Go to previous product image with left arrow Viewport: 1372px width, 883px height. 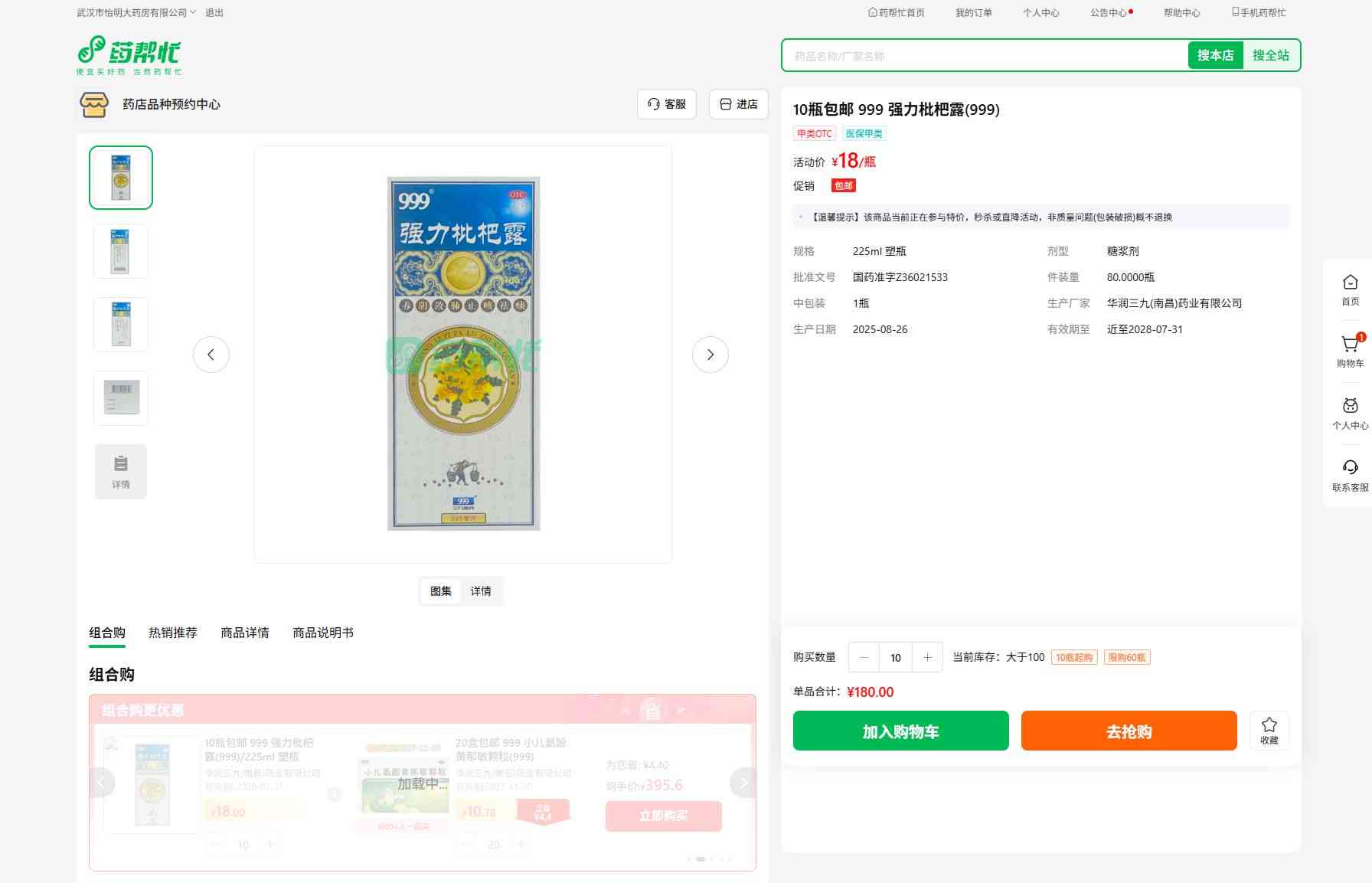211,355
